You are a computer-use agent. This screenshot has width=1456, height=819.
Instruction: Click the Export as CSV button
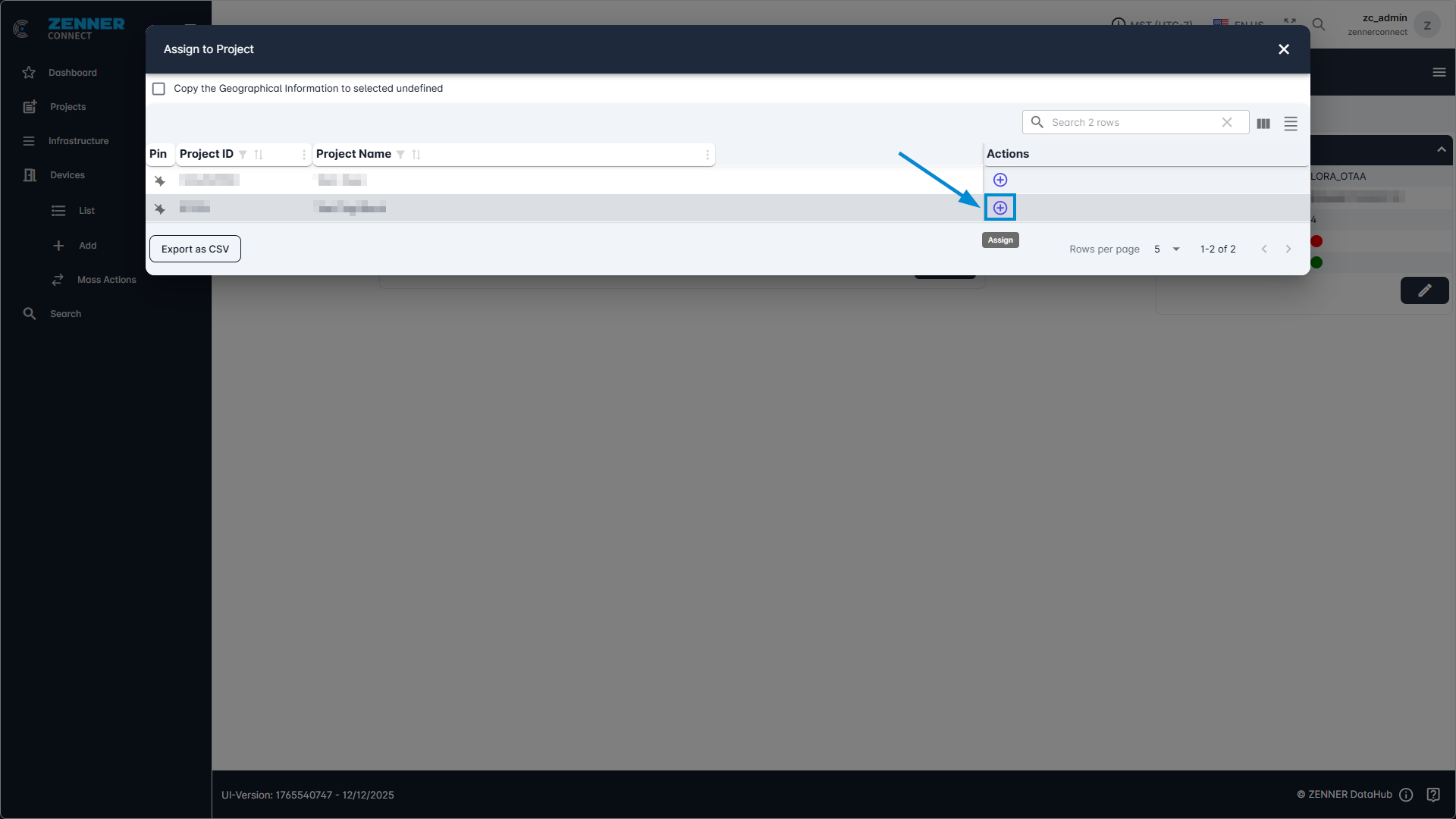[195, 249]
